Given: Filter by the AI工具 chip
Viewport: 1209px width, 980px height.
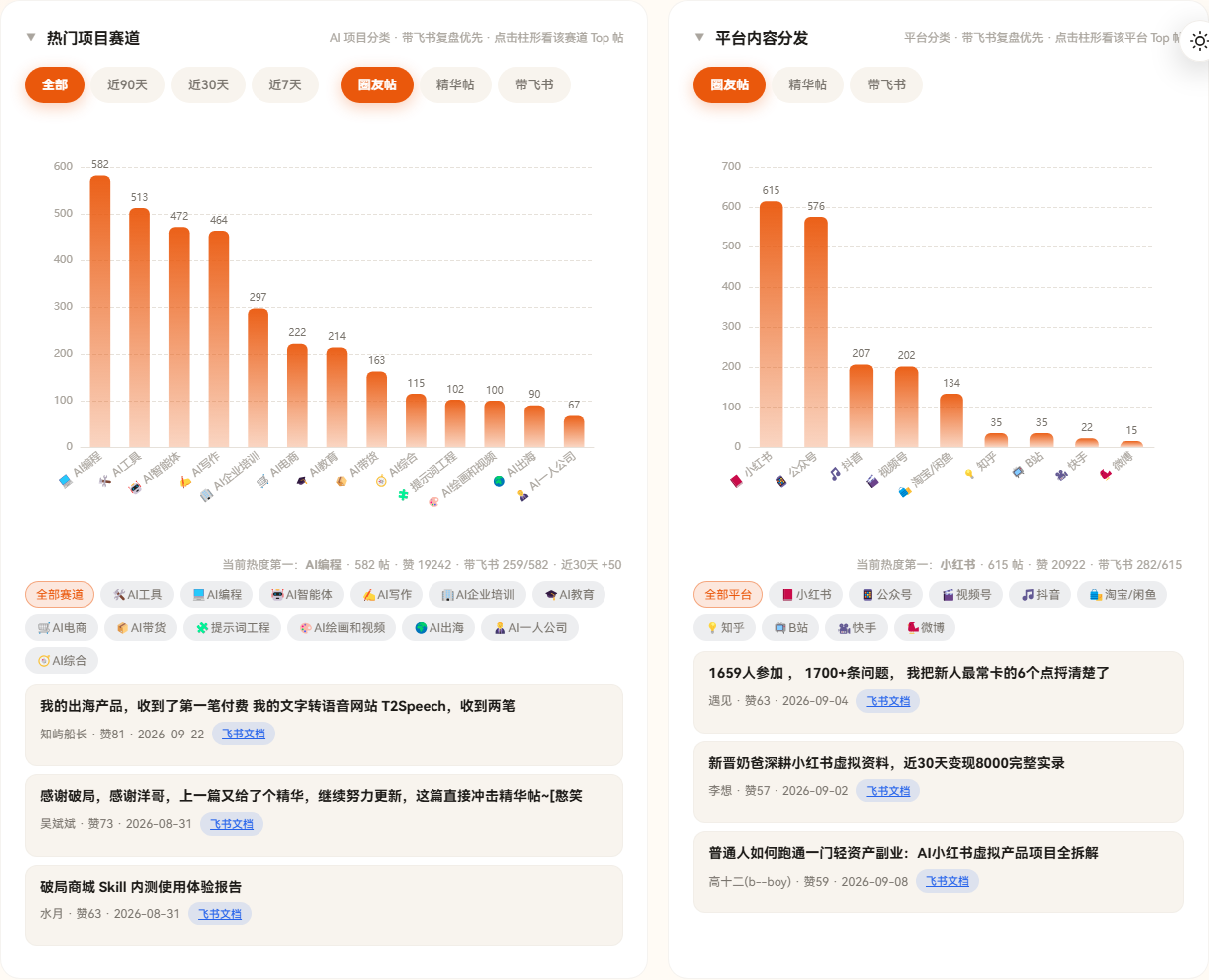Looking at the screenshot, I should click(137, 595).
